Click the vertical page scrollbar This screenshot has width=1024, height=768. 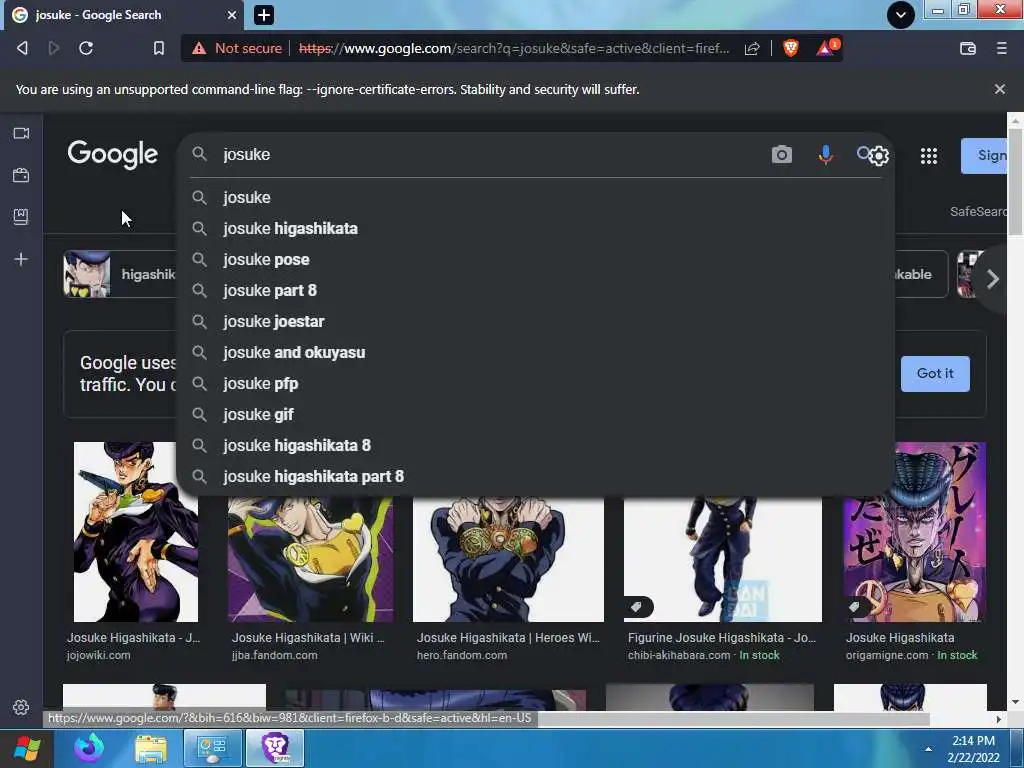click(x=1015, y=182)
